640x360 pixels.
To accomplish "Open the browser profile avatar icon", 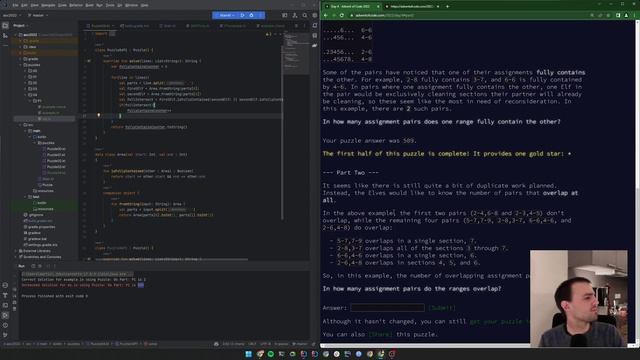I will tap(626, 16).
